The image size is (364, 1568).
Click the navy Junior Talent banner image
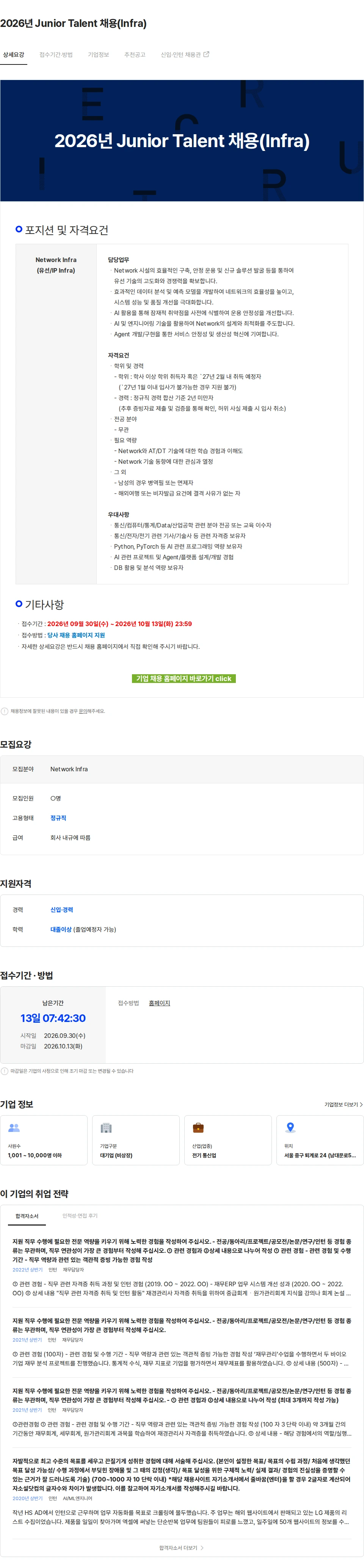pyautogui.click(x=182, y=141)
